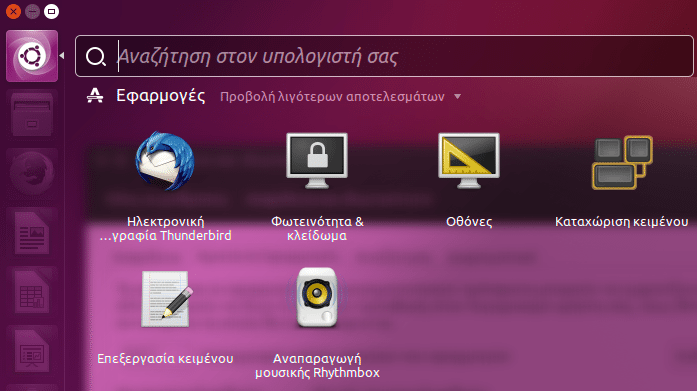This screenshot has height=391, width=697.
Task: Launch the text editor notepad icon
Action: (x=167, y=299)
